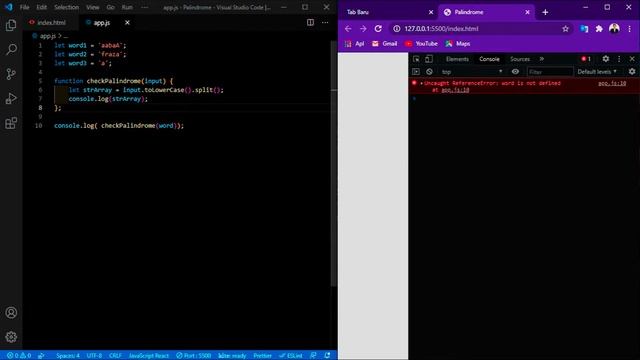The image size is (640, 360).
Task: Open the translate extension icon
Action: 584,29
